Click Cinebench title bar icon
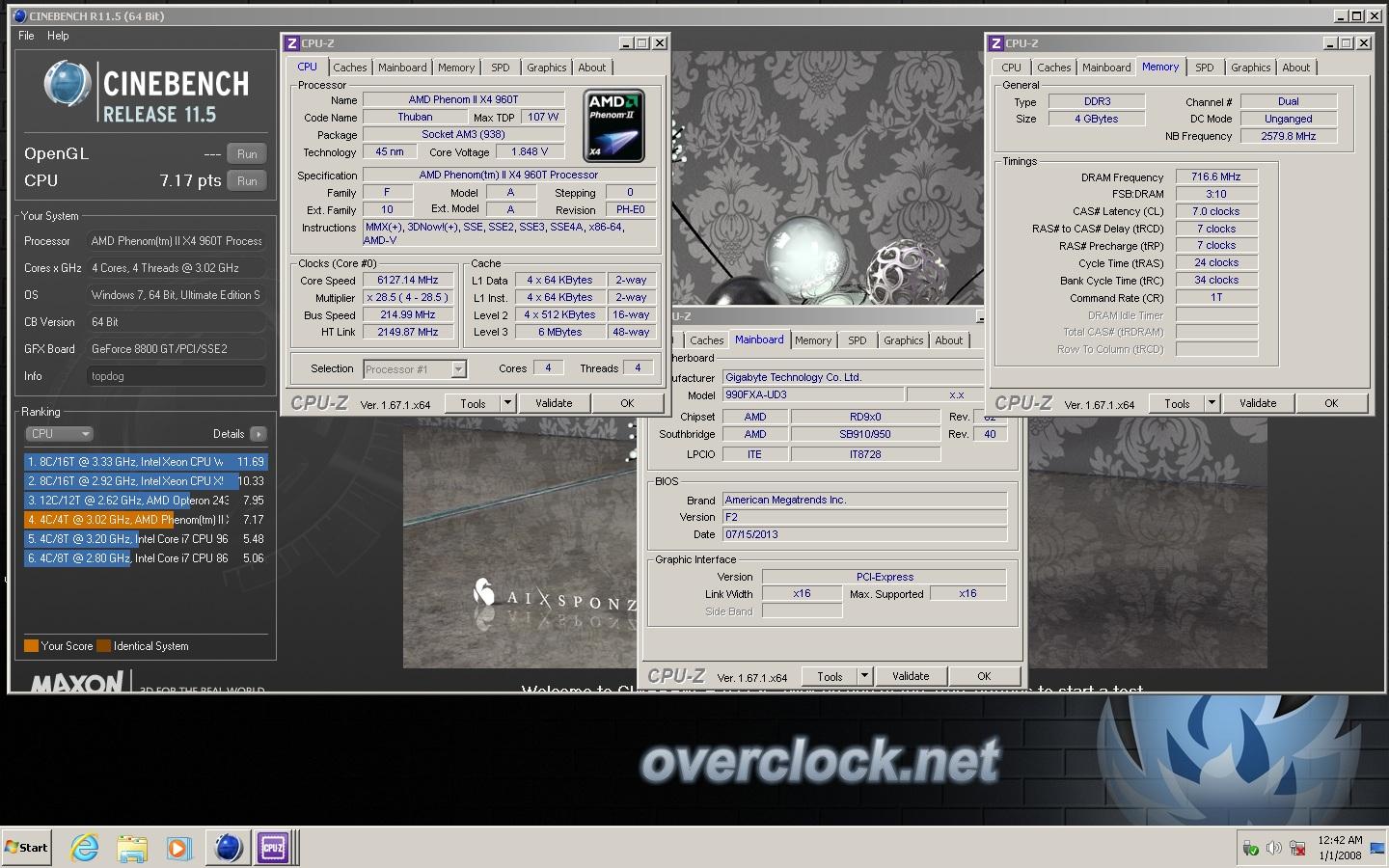The width and height of the screenshot is (1389, 868). [20, 16]
